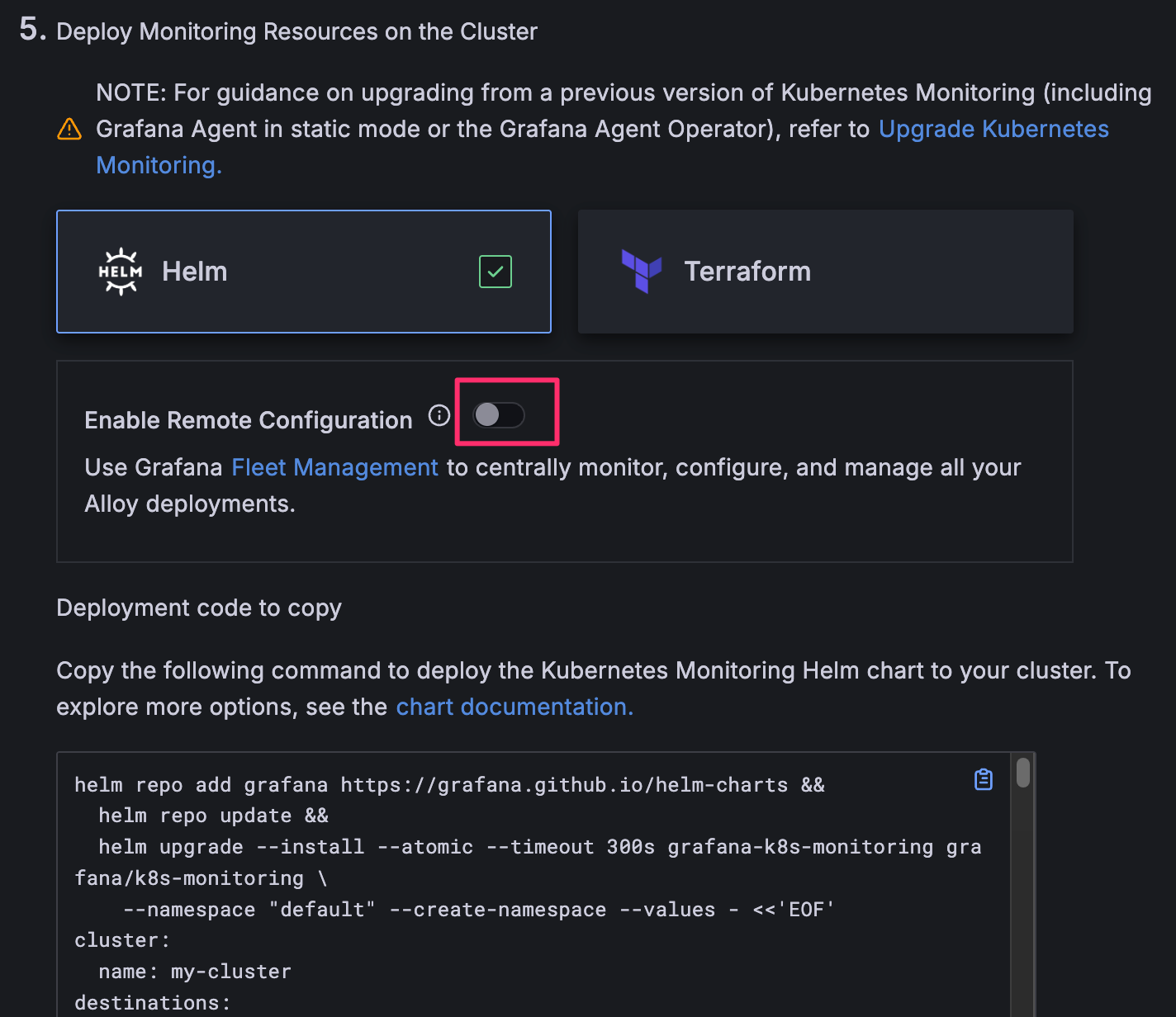Enable the Remote Configuration toggle switch
Screen dimensions: 1176x1017
click(x=499, y=415)
